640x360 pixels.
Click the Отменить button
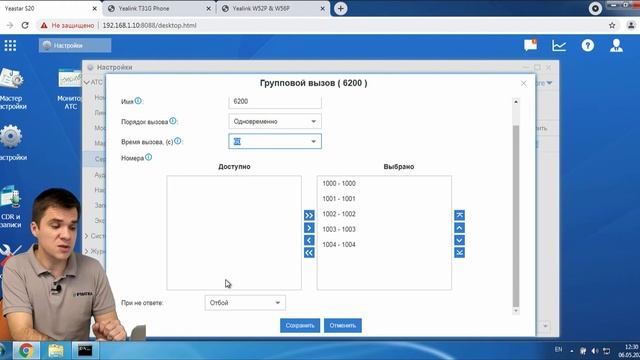point(343,325)
